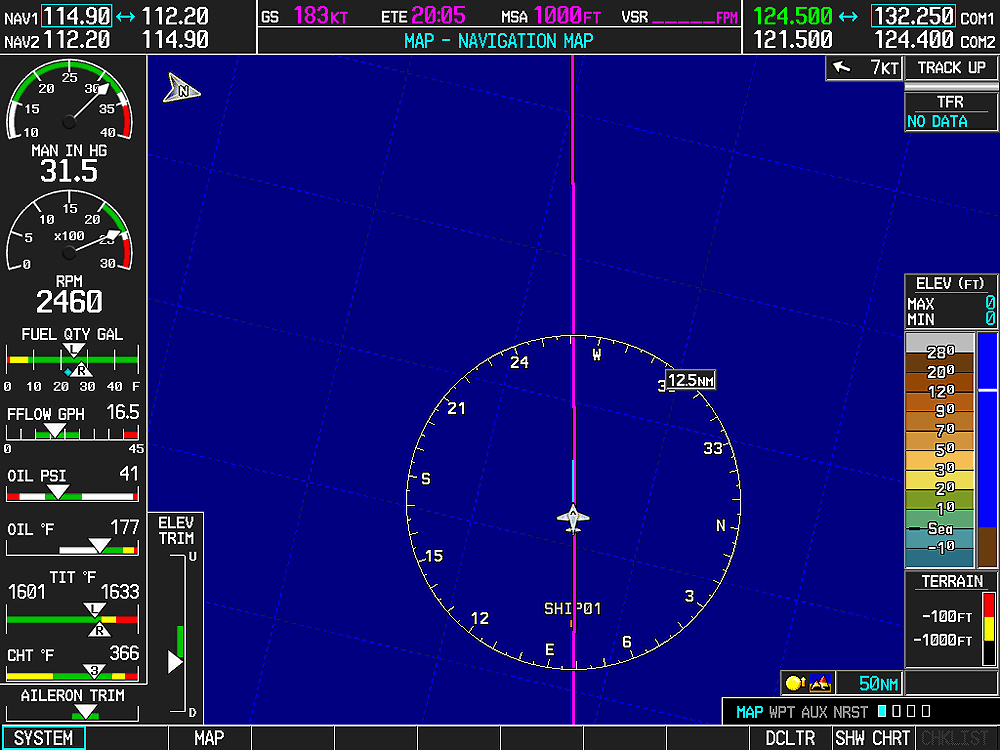Screen dimensions: 1000x750
Task: Click the COM2 active frequency 121.500
Action: (x=793, y=40)
